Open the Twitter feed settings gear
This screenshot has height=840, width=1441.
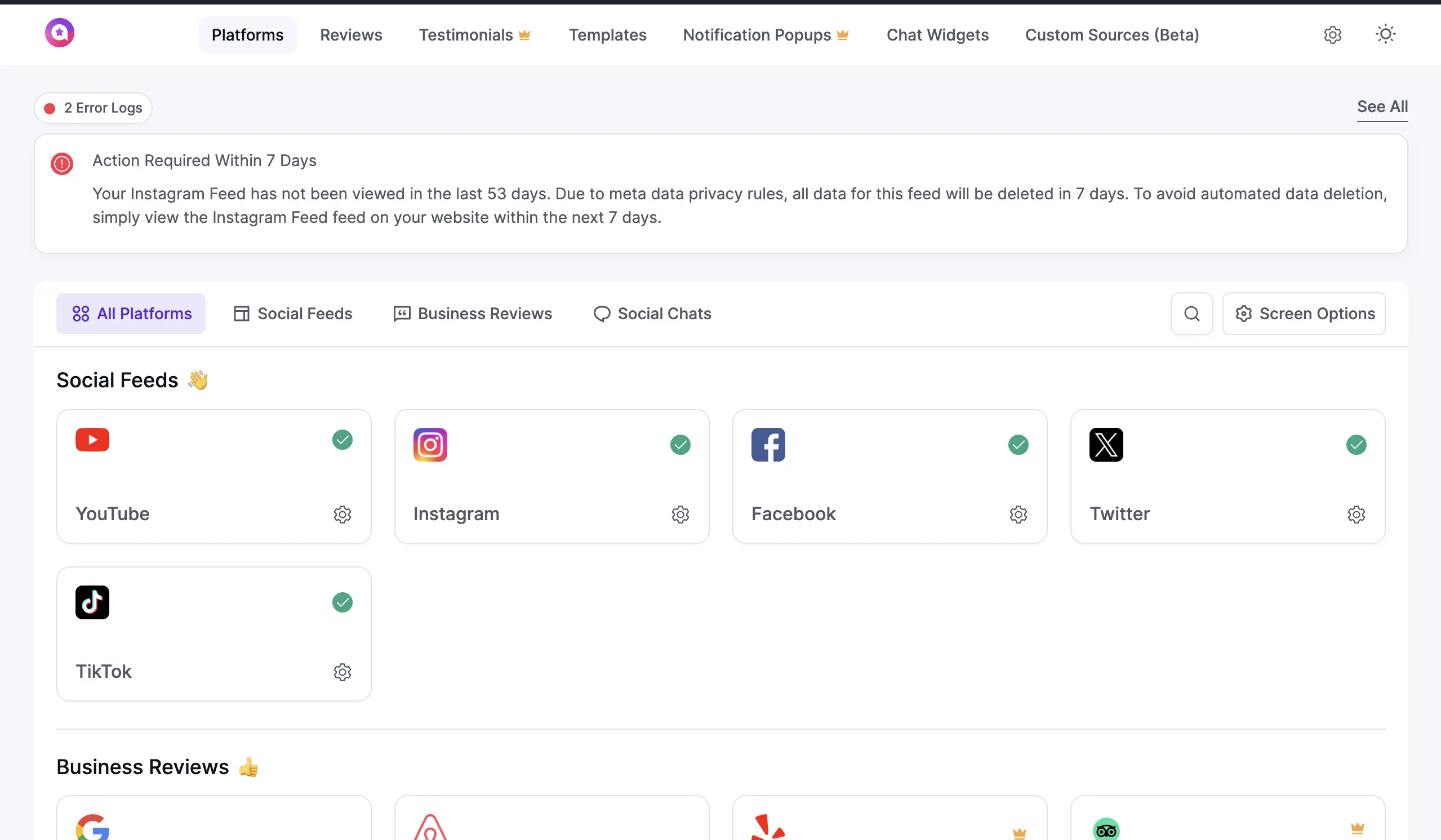coord(1356,513)
